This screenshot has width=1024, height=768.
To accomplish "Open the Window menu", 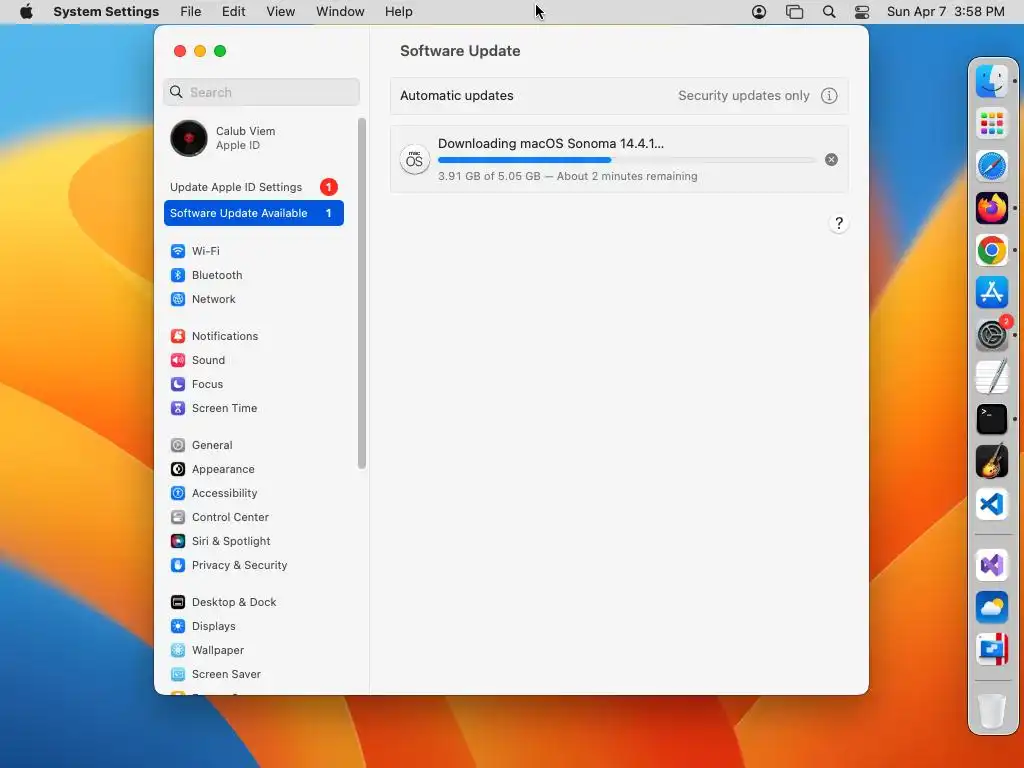I will pos(340,12).
